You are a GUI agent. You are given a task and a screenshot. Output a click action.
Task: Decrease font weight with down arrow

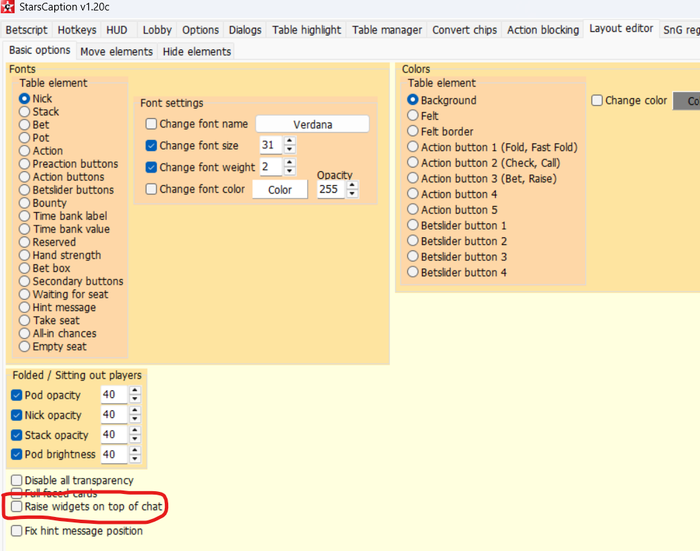(x=290, y=171)
